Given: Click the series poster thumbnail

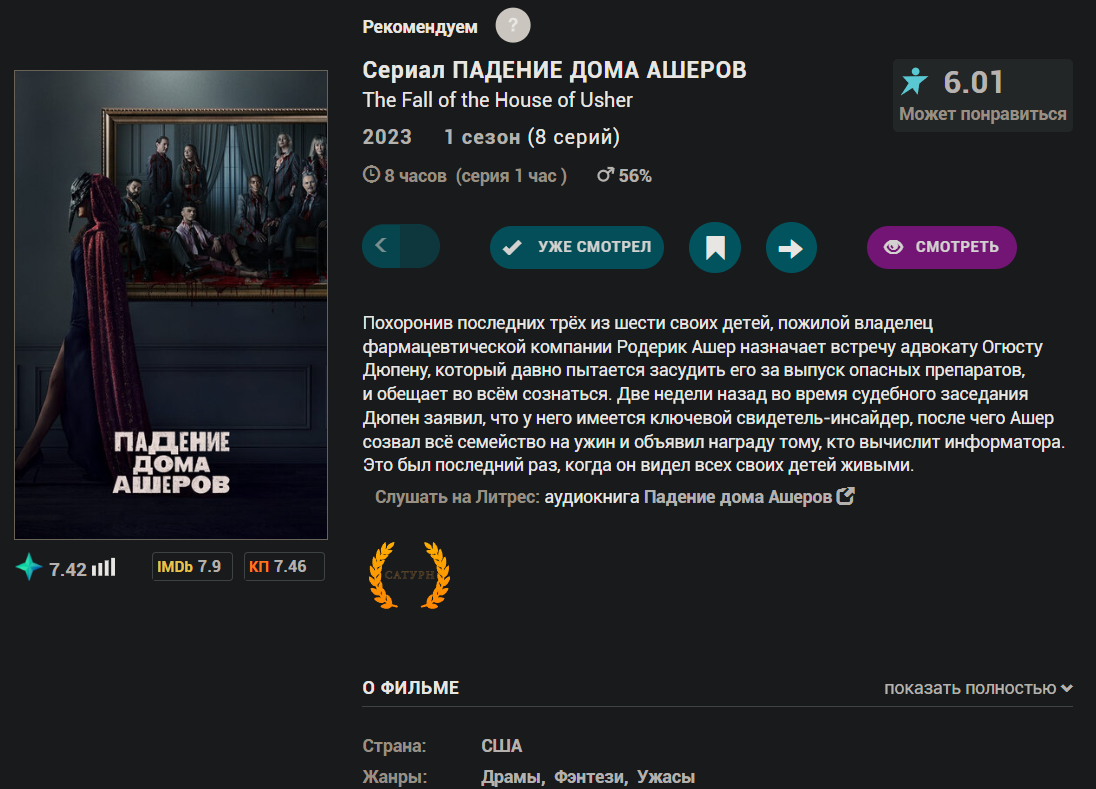Looking at the screenshot, I should click(x=171, y=305).
